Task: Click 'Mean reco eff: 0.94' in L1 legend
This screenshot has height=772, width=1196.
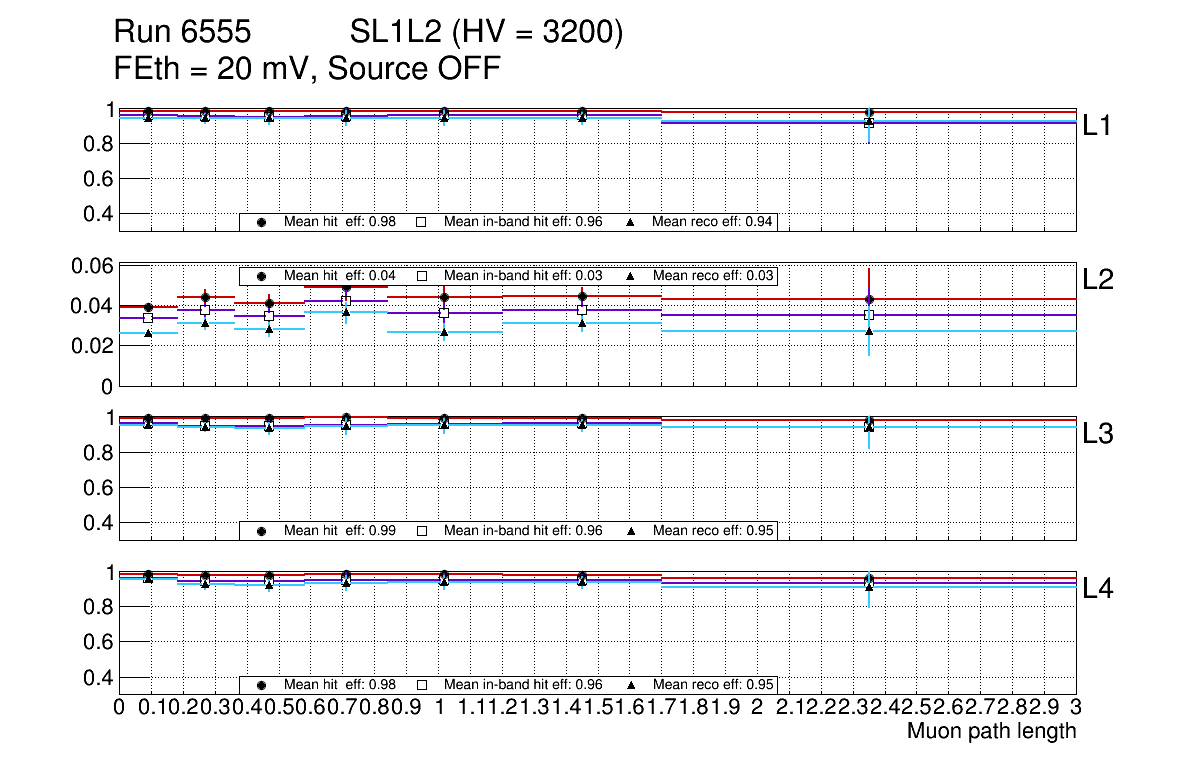Action: coord(712,222)
